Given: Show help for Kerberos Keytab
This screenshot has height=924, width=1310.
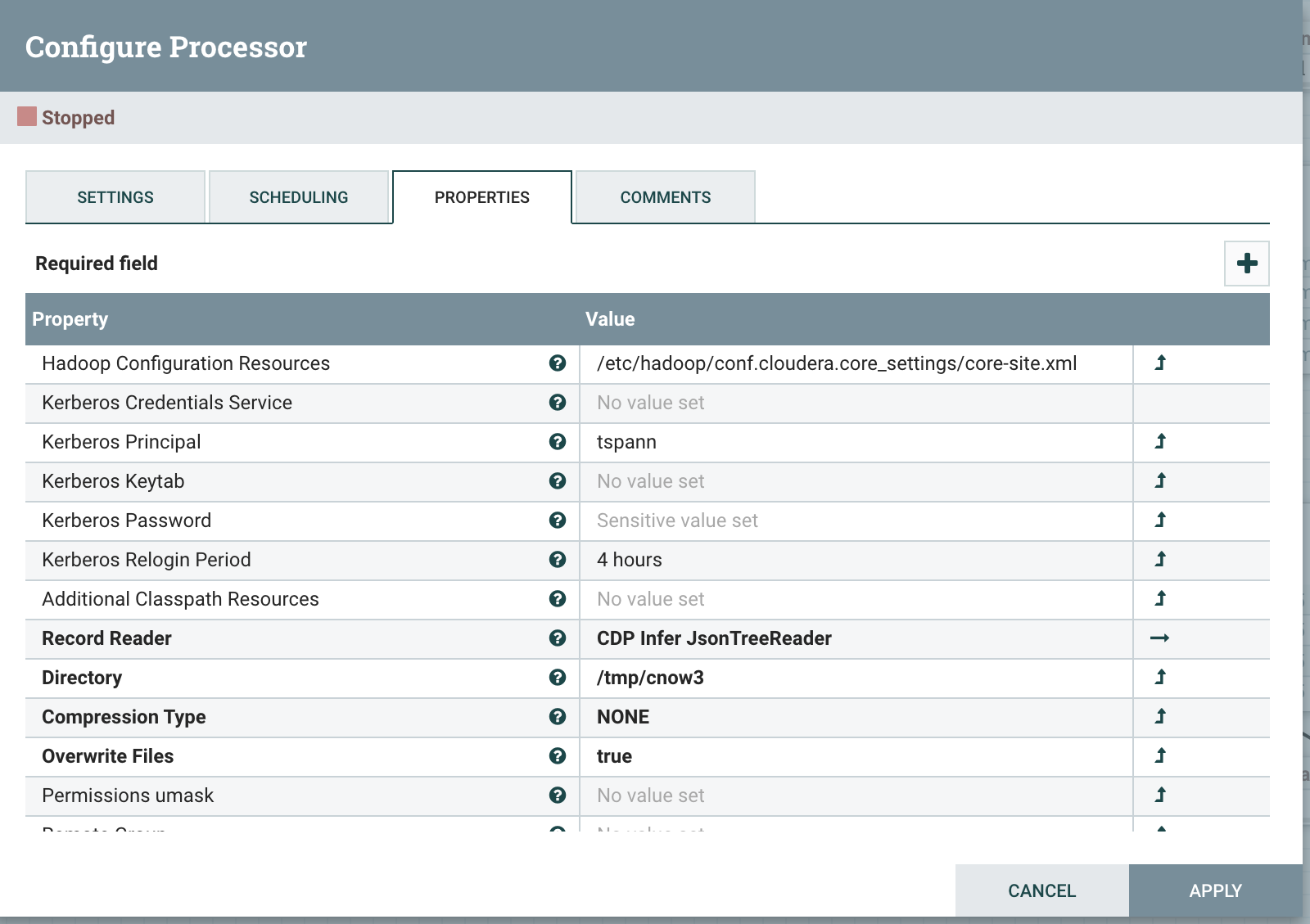Looking at the screenshot, I should 558,481.
